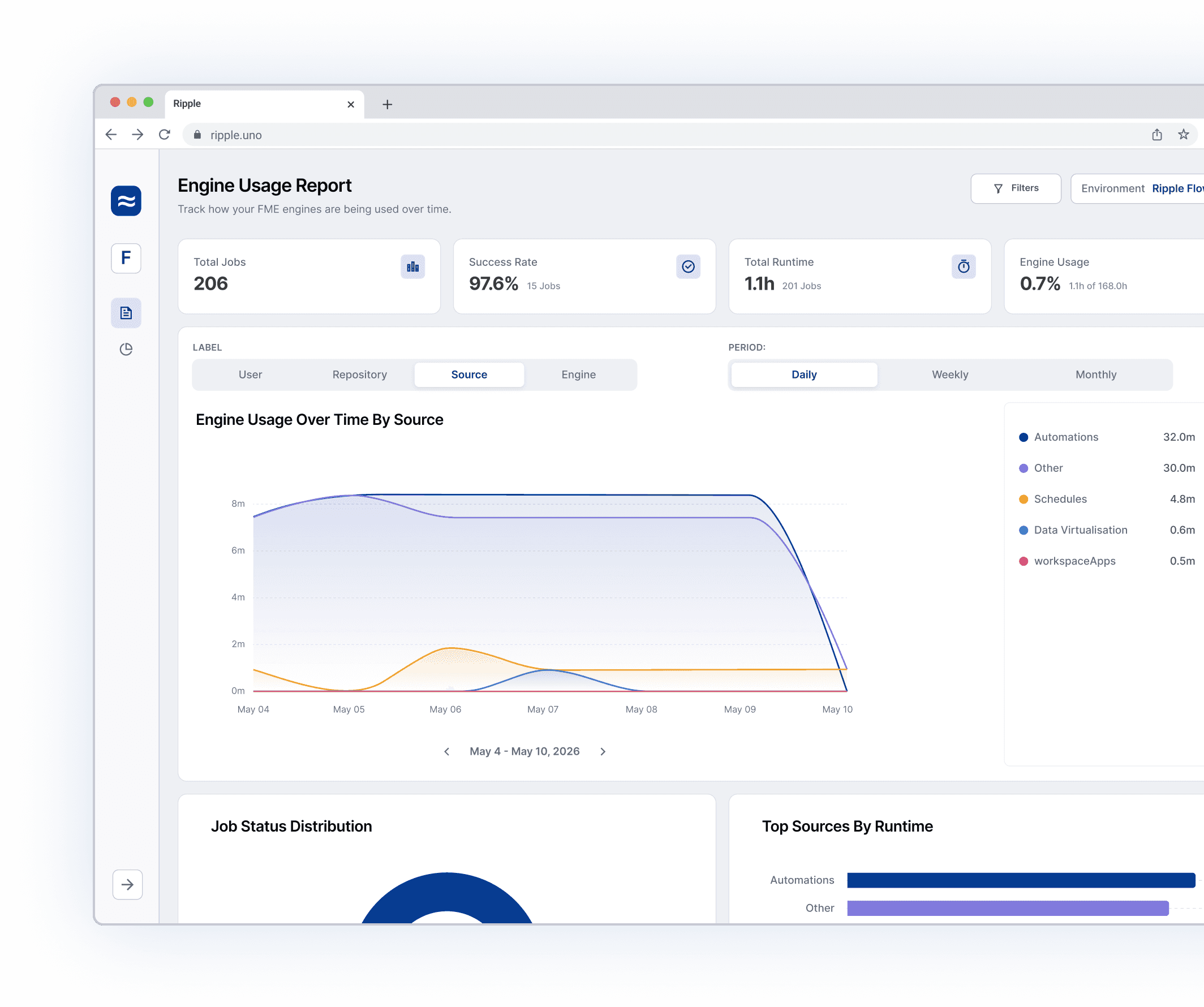
Task: Expand sidebar with the arrow button
Action: pyautogui.click(x=127, y=884)
